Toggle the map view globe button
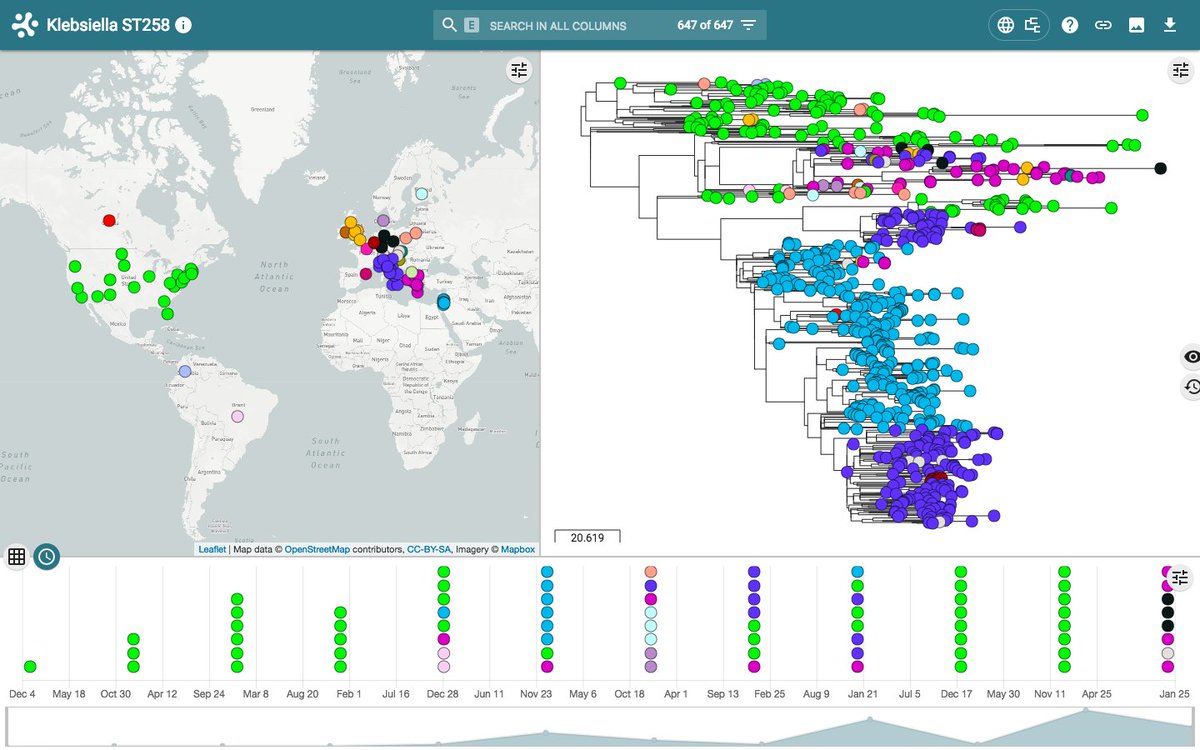The height and width of the screenshot is (750, 1200). 1006,25
